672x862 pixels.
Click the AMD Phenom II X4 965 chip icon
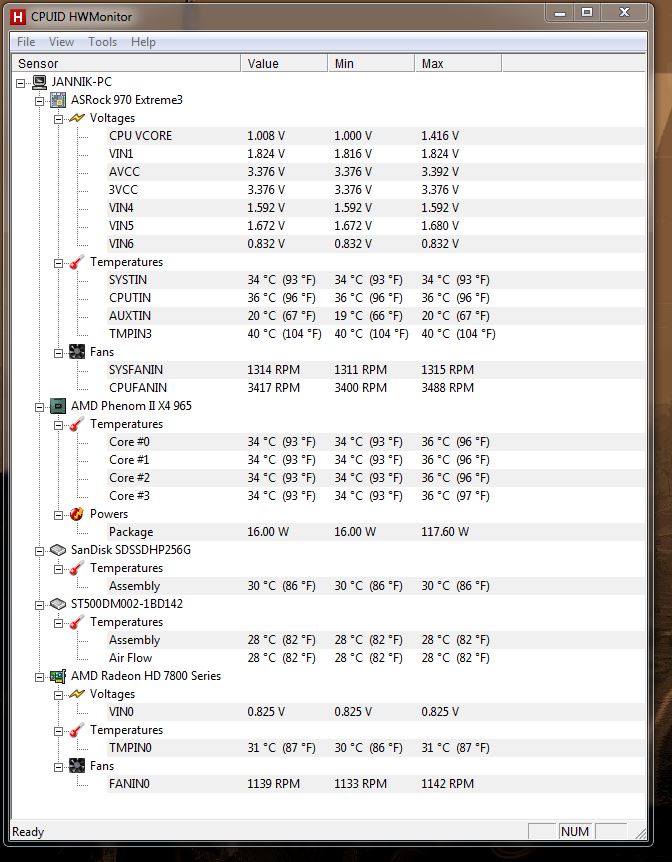click(58, 406)
